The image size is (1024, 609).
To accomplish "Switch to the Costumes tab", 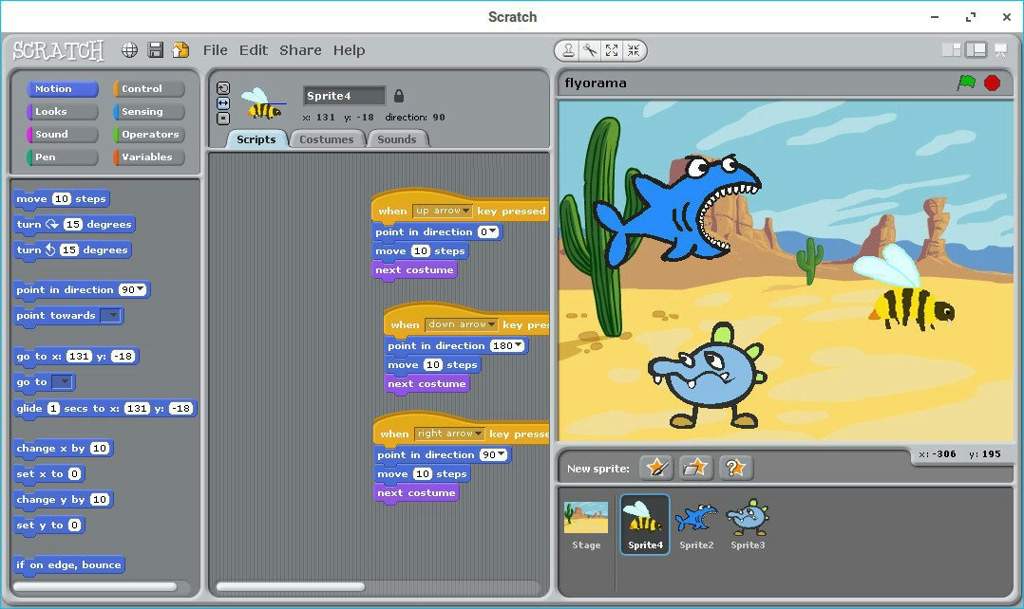I will pos(327,139).
